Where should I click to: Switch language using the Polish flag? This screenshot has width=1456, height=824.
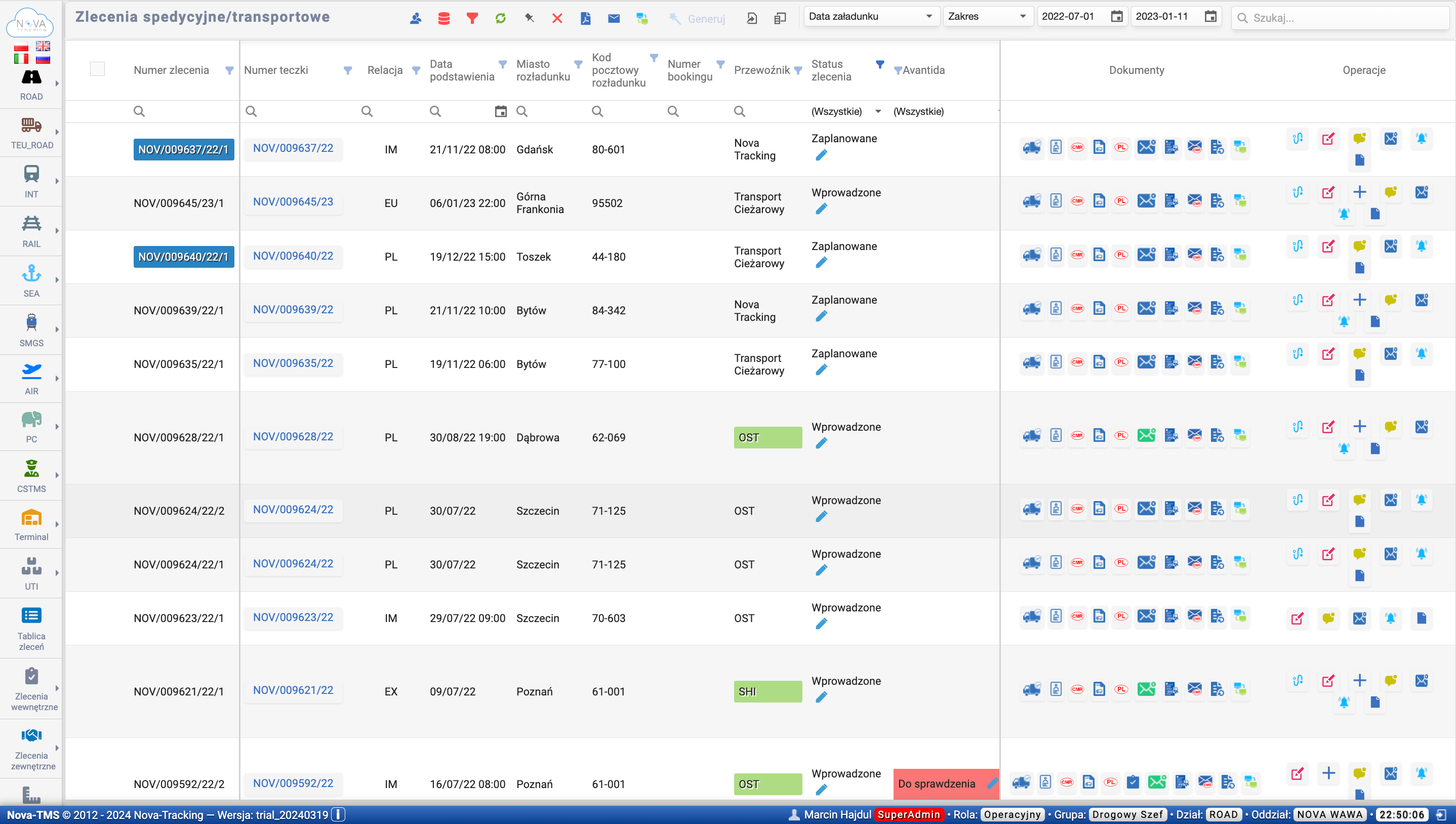[21, 46]
